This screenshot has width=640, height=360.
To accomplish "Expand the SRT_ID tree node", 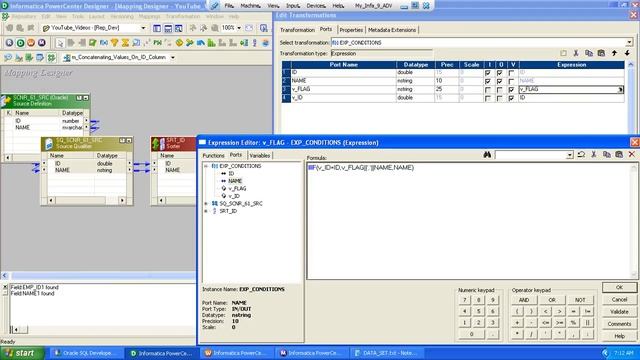I will click(x=206, y=211).
